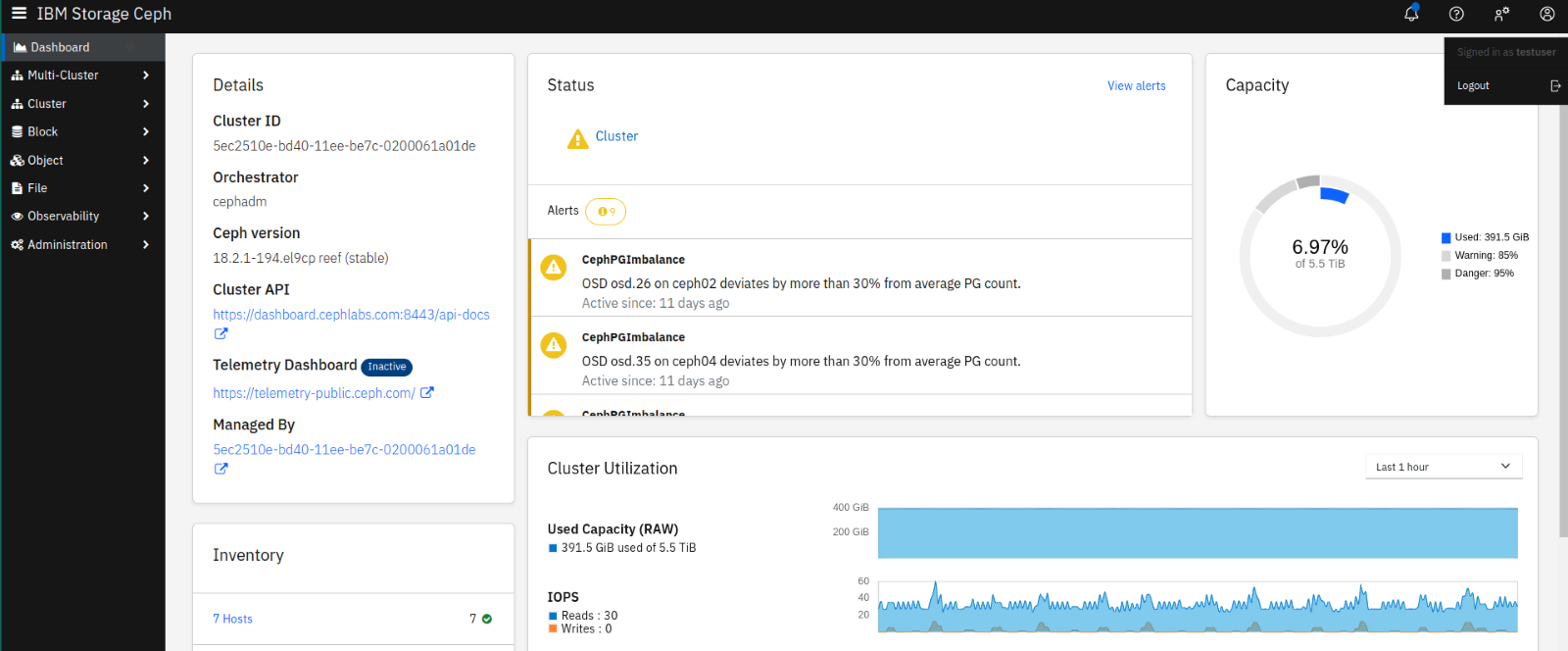The height and width of the screenshot is (651, 1568).
Task: Click the CephPGImbalance alert for osd.35
Action: pyautogui.click(x=860, y=356)
